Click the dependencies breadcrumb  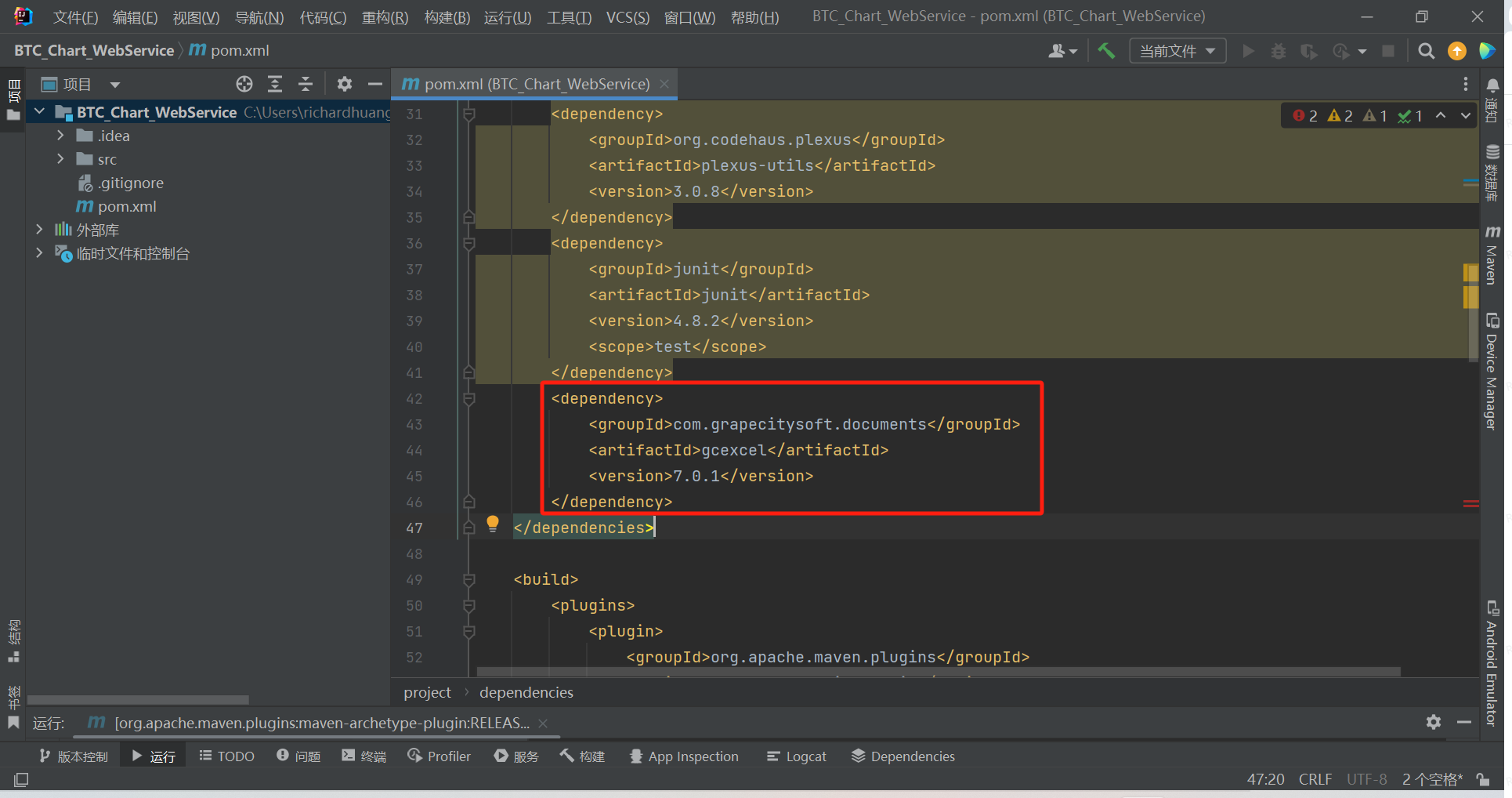pyautogui.click(x=526, y=692)
